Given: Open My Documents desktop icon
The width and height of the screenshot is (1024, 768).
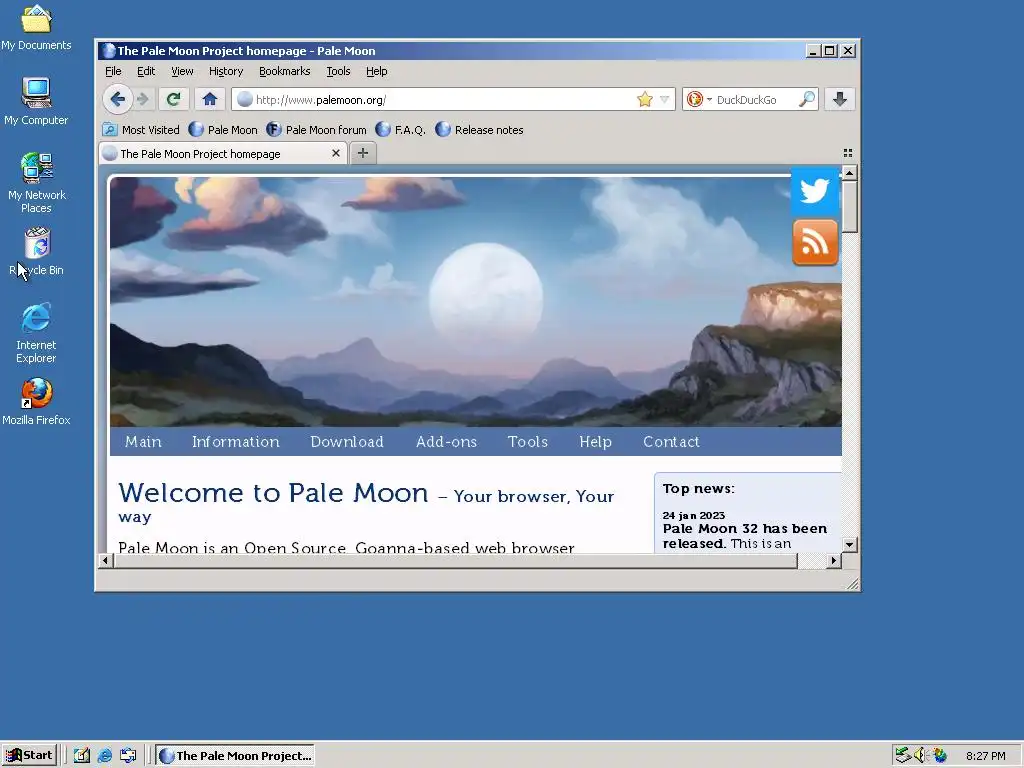Looking at the screenshot, I should (36, 28).
